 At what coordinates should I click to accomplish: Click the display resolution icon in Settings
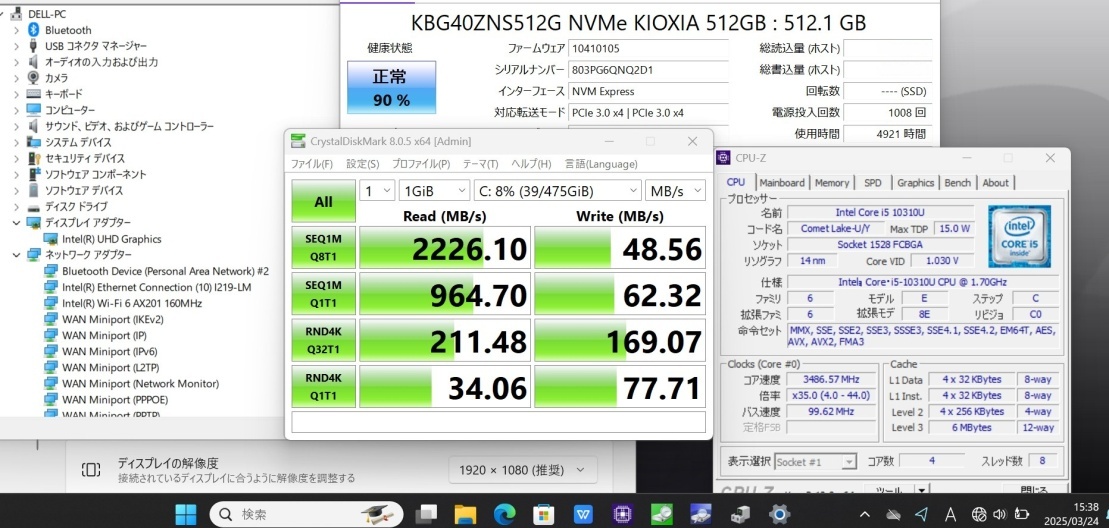coord(91,469)
